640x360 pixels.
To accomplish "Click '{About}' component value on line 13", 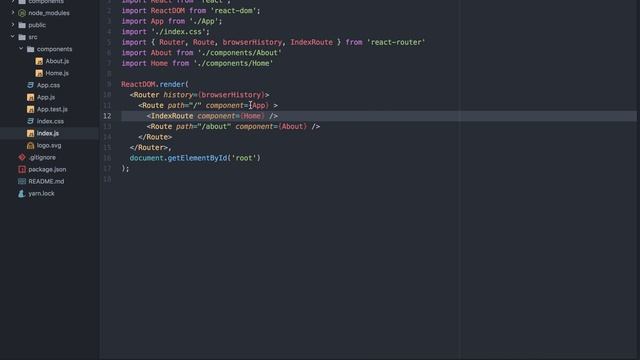I will (x=292, y=127).
